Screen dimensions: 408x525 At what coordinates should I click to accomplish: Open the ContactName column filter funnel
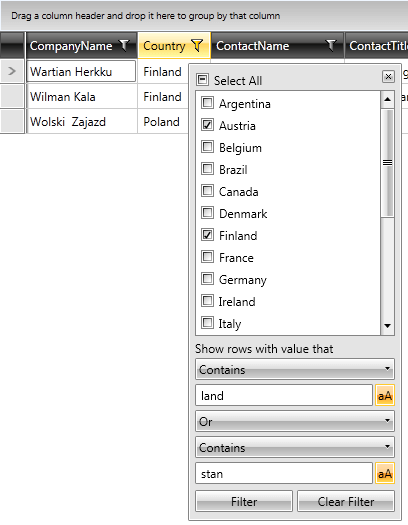coord(331,45)
